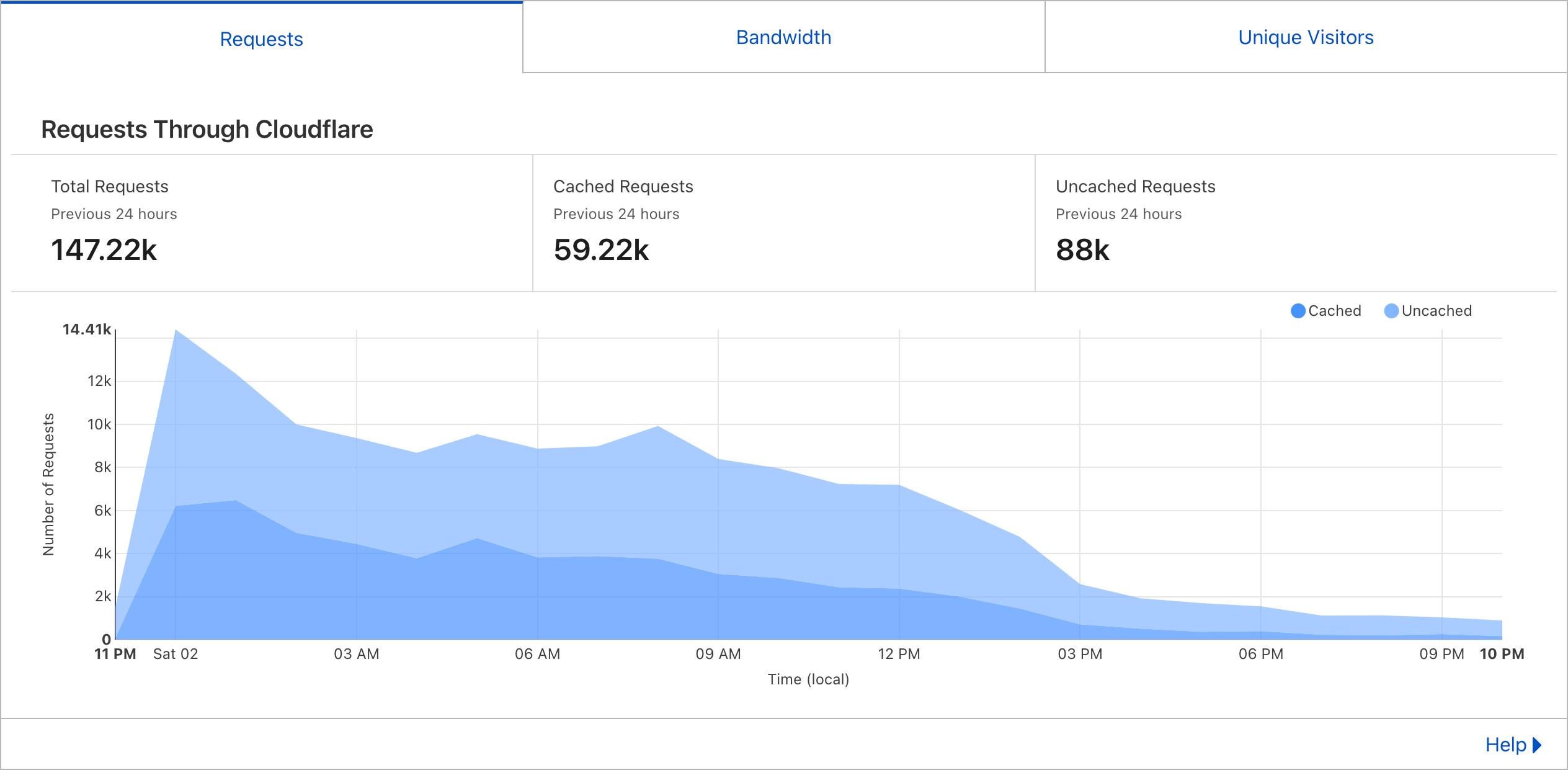
Task: Click the 10 PM end axis label
Action: pos(1501,654)
